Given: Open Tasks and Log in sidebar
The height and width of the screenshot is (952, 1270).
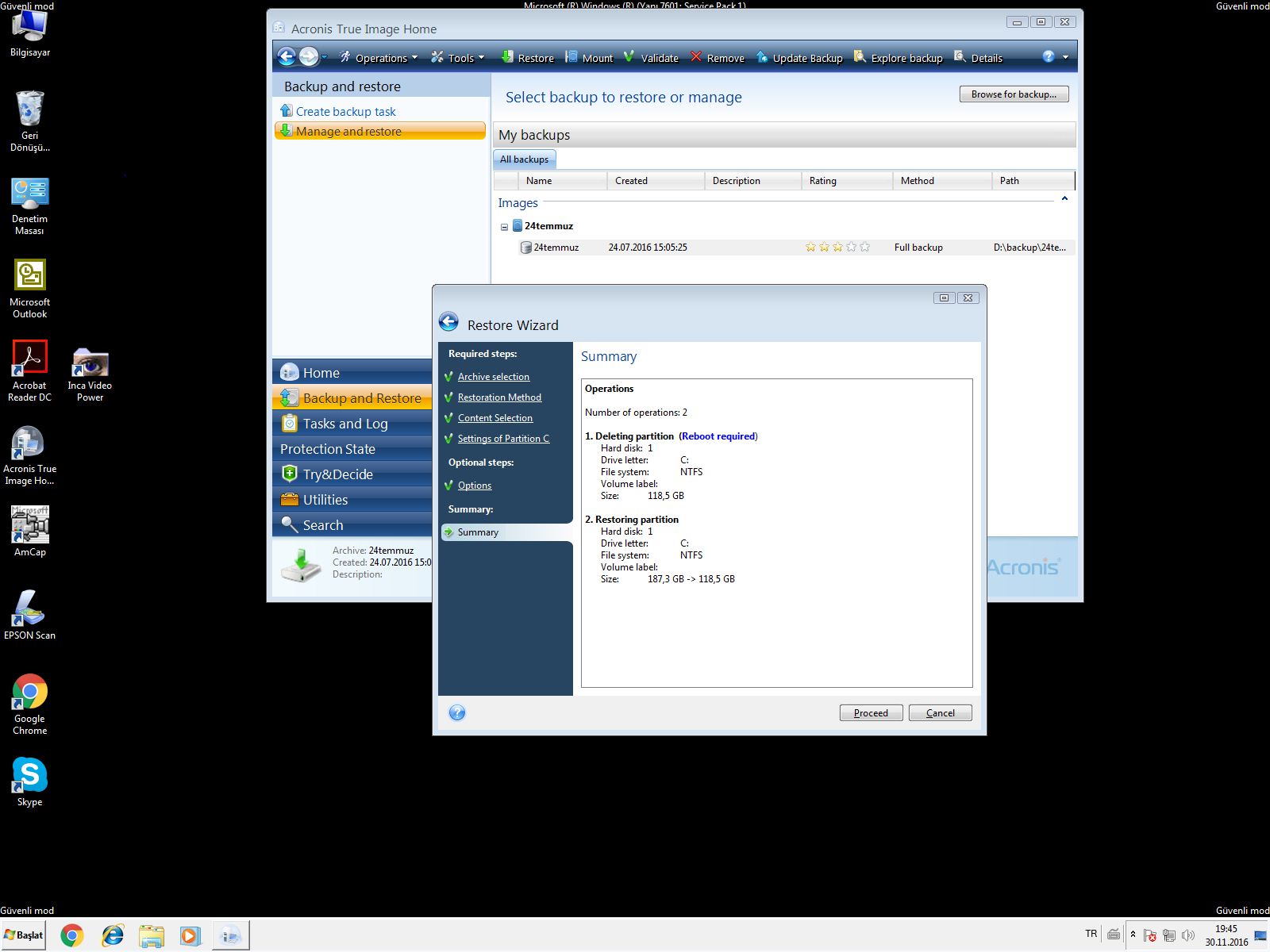Looking at the screenshot, I should (352, 423).
